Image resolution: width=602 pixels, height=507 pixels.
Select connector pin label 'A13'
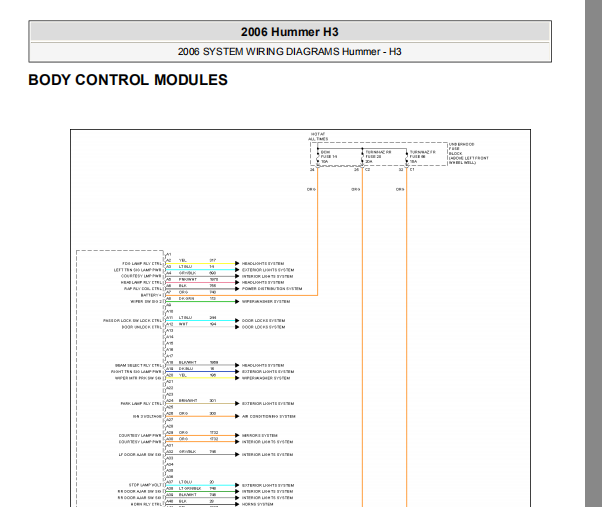pyautogui.click(x=170, y=330)
